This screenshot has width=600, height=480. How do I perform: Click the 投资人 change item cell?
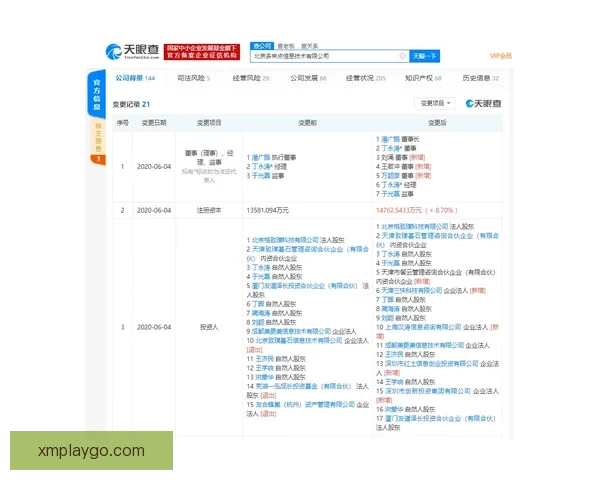coord(209,327)
